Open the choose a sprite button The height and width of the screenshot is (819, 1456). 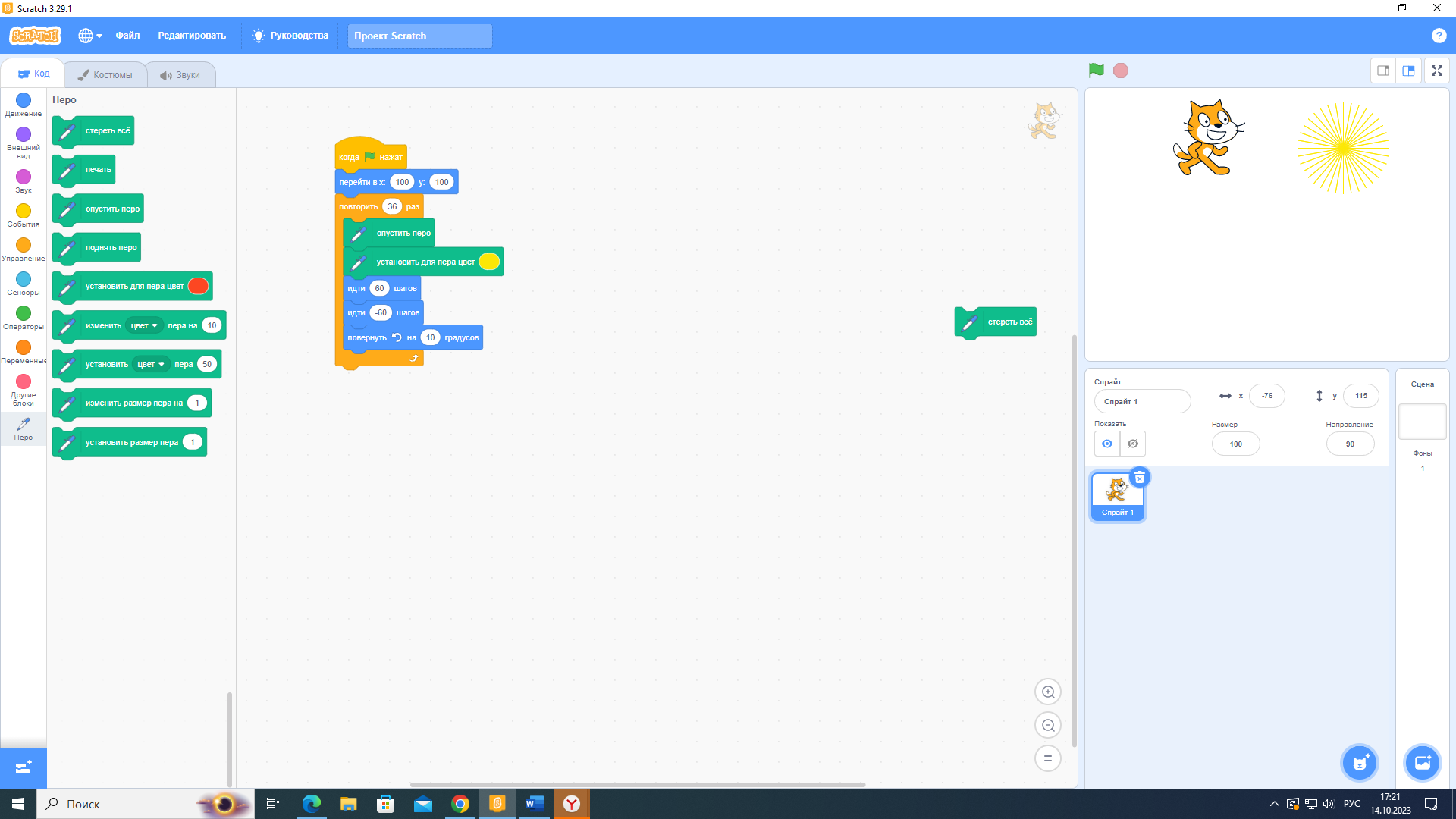coord(1360,763)
